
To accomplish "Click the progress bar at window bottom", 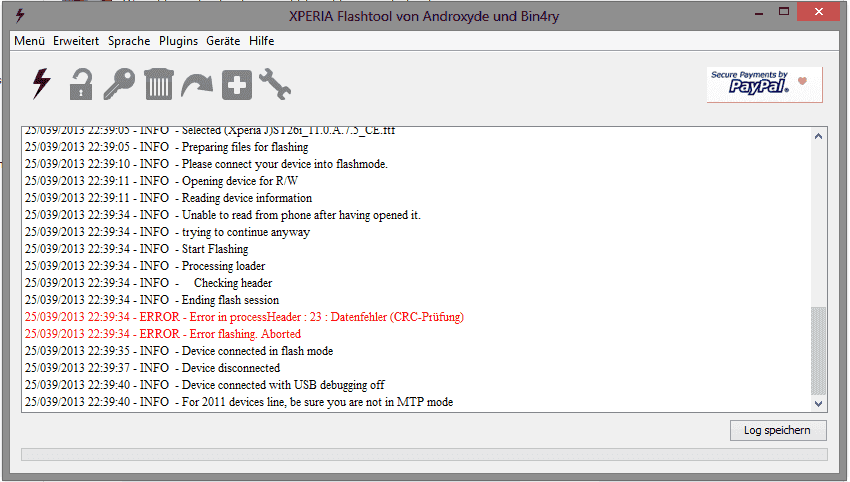I will (424, 454).
